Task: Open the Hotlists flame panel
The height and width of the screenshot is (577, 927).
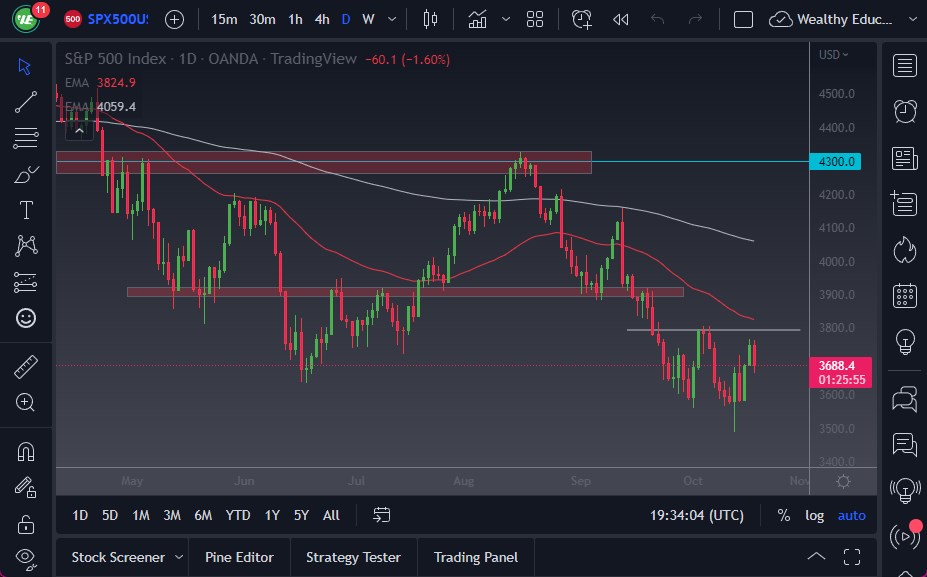Action: 903,250
